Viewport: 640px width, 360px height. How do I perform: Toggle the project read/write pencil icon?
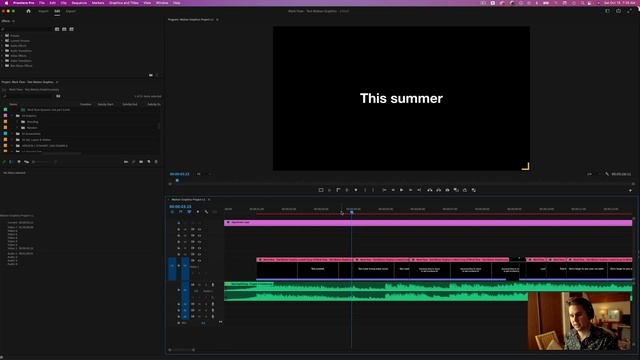4,162
